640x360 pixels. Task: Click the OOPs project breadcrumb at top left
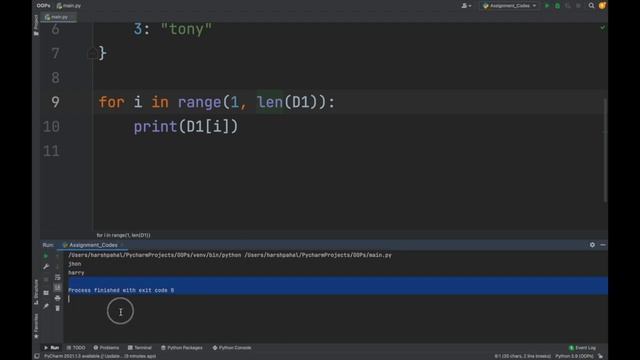tap(43, 6)
